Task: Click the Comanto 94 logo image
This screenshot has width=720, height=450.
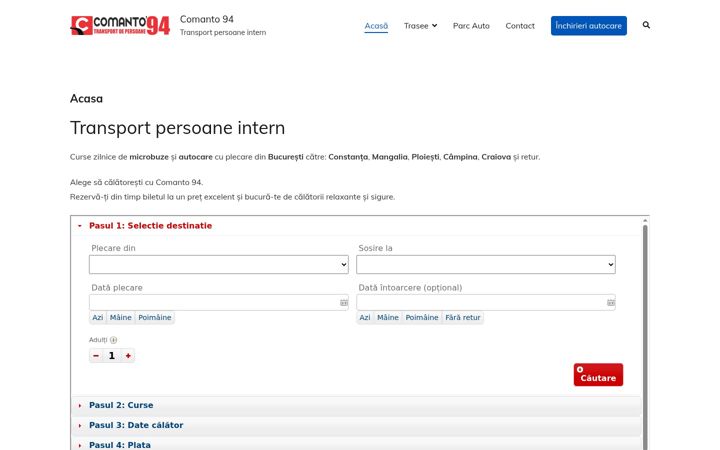Action: [x=120, y=26]
